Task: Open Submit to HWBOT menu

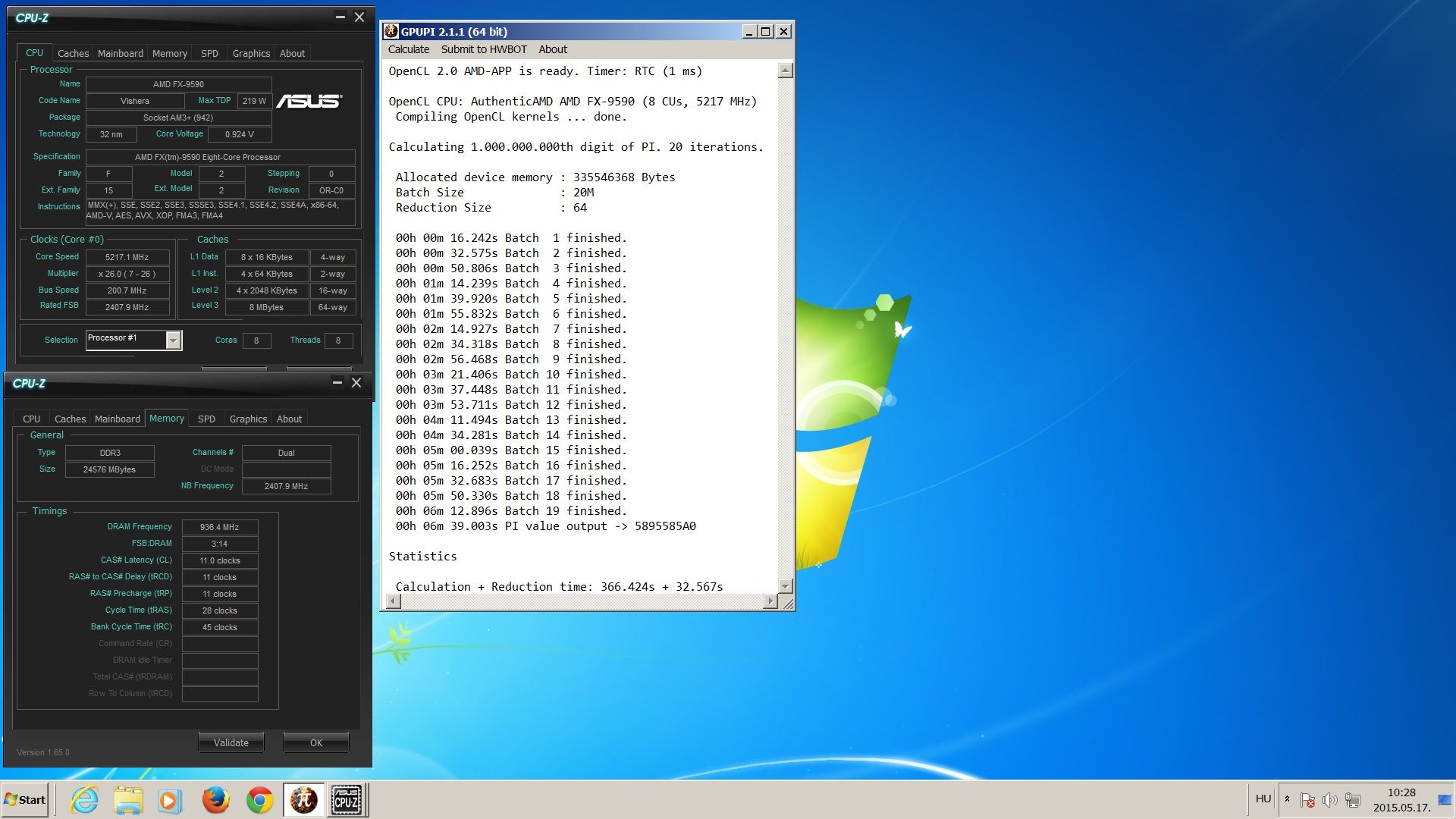Action: (484, 49)
